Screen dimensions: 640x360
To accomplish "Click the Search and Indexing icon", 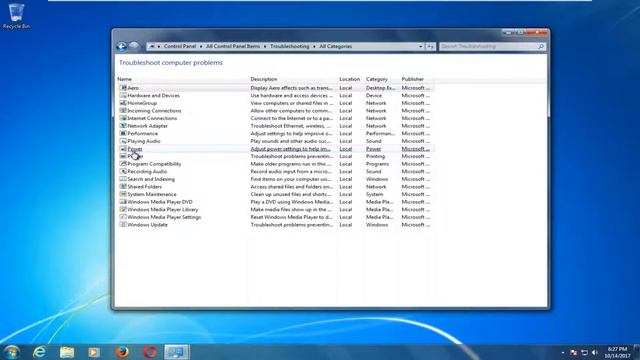I will pyautogui.click(x=123, y=179).
